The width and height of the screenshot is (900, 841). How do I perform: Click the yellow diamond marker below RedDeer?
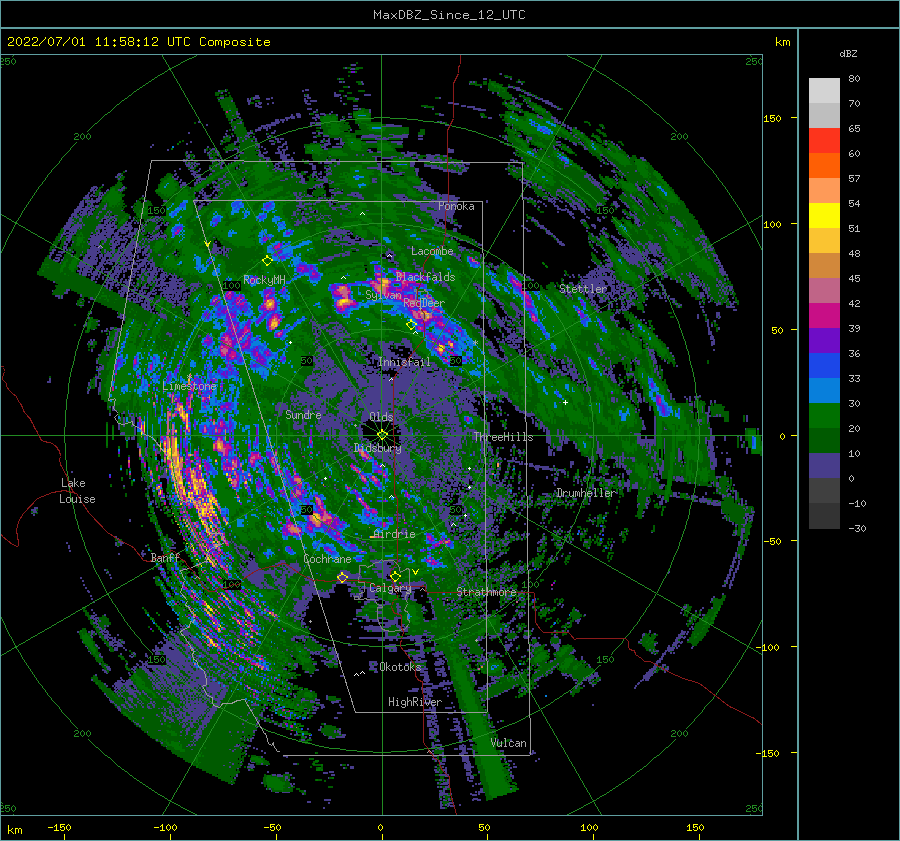[x=411, y=325]
